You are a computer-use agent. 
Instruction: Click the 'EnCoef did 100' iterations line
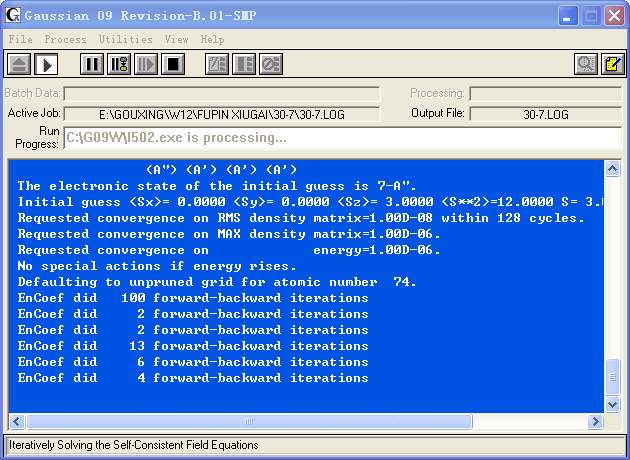(x=193, y=298)
